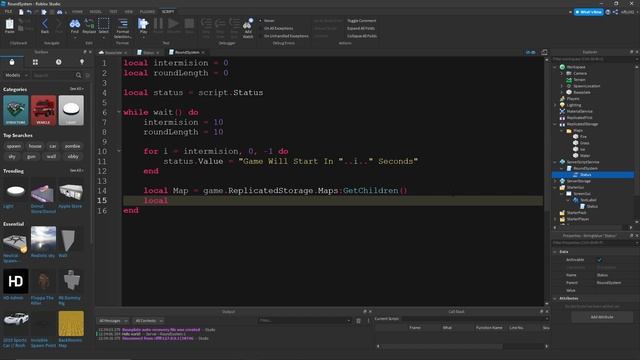This screenshot has height=360, width=640.
Task: Click the Format Selection icon
Action: click(x=122, y=24)
